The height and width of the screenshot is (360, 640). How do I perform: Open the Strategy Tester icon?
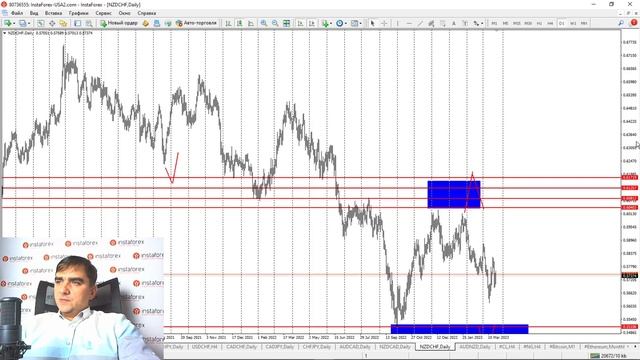coord(89,23)
